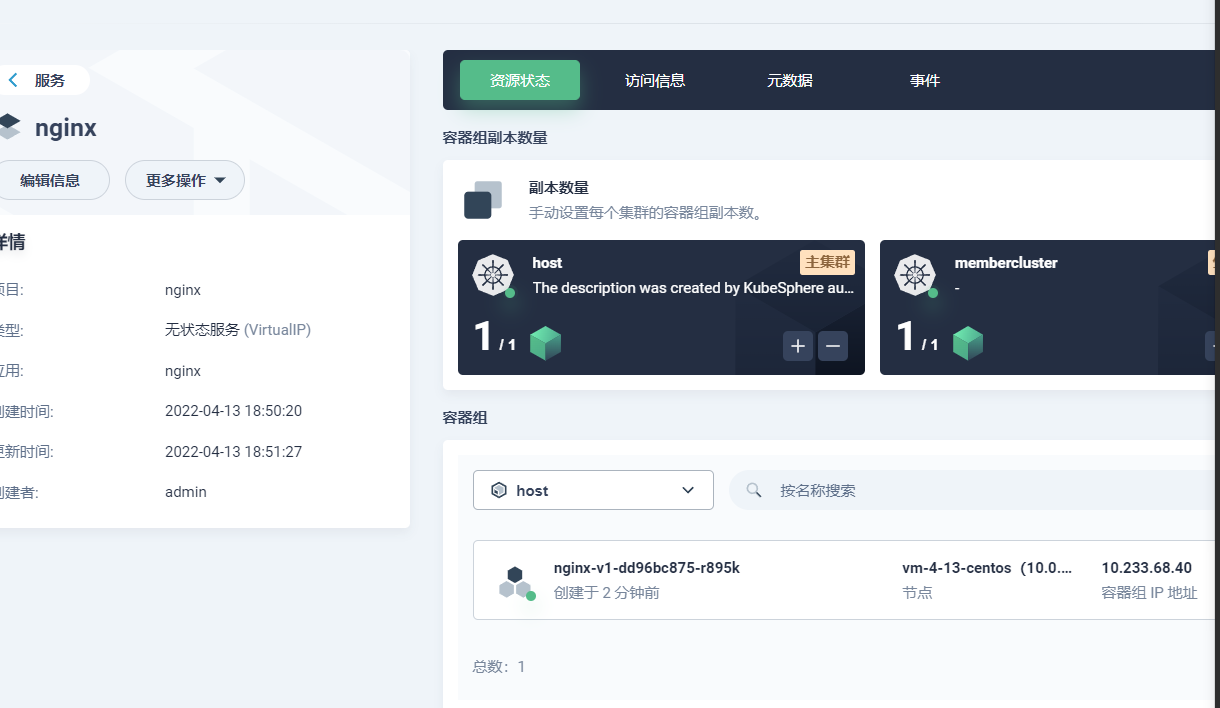Screen dimensions: 1220x708
Task: Click the 容器组 section heading
Action: pyautogui.click(x=465, y=417)
